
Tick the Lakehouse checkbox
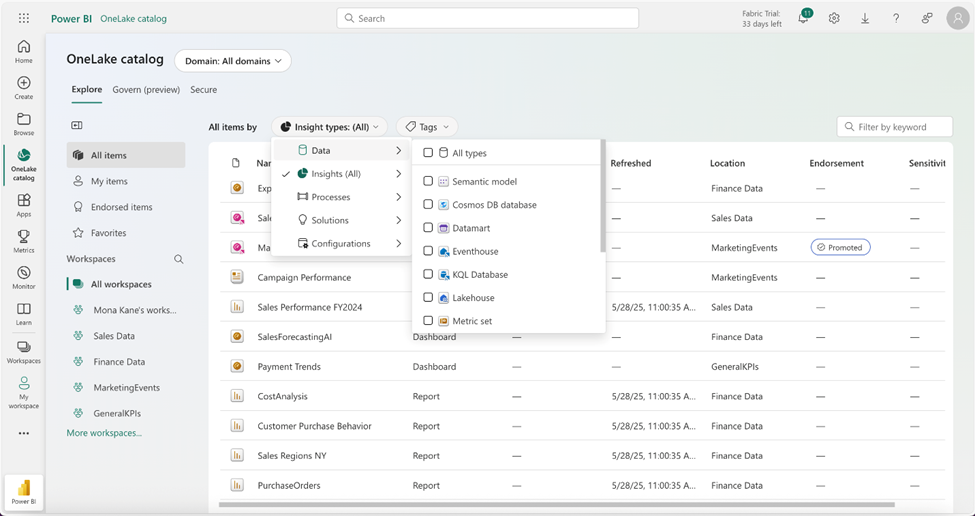pos(428,298)
